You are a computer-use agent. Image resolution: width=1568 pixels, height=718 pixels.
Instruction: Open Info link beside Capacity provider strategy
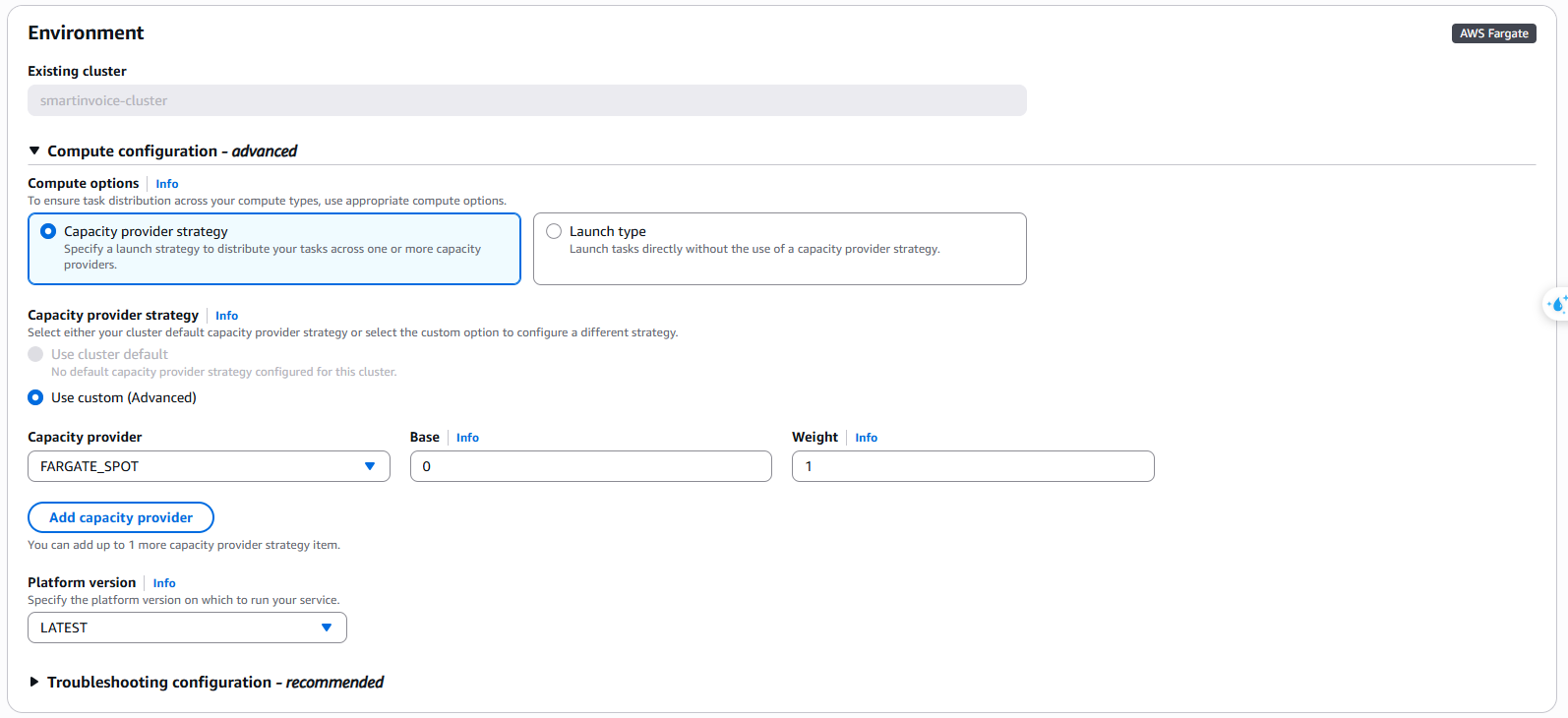(226, 316)
